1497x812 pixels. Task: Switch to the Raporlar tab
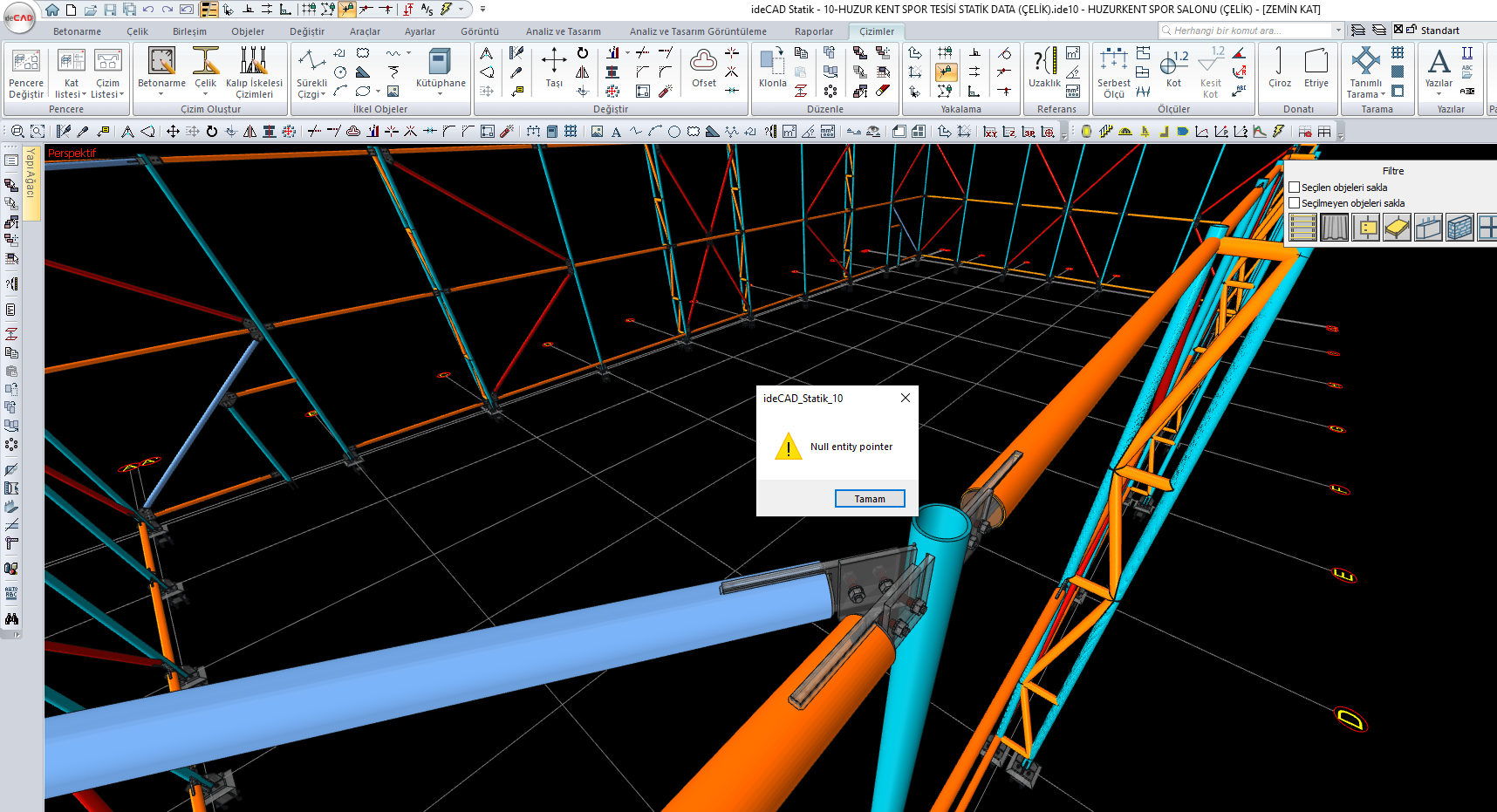(814, 31)
